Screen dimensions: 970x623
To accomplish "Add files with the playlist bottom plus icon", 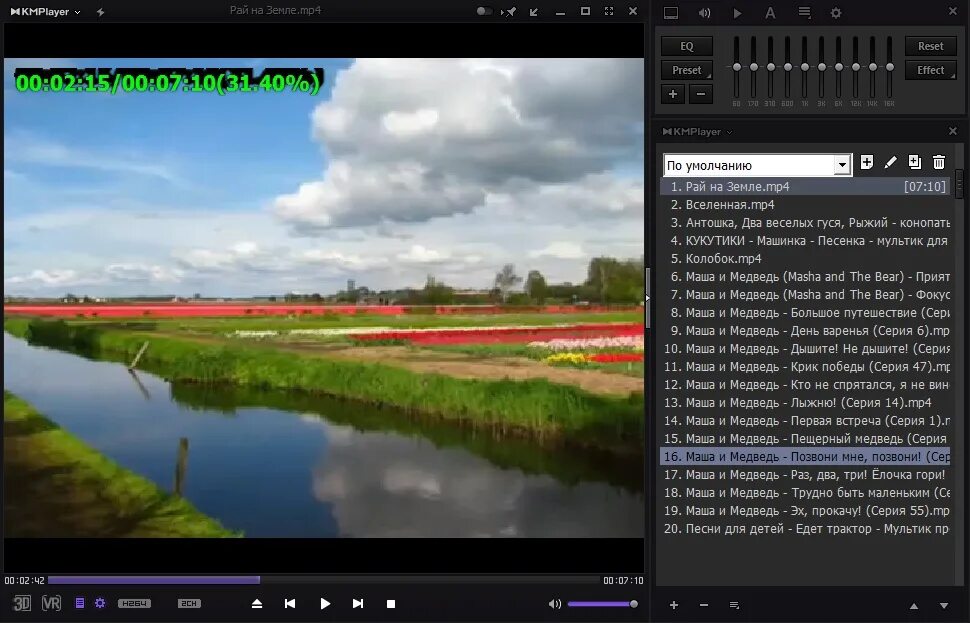I will pos(674,605).
